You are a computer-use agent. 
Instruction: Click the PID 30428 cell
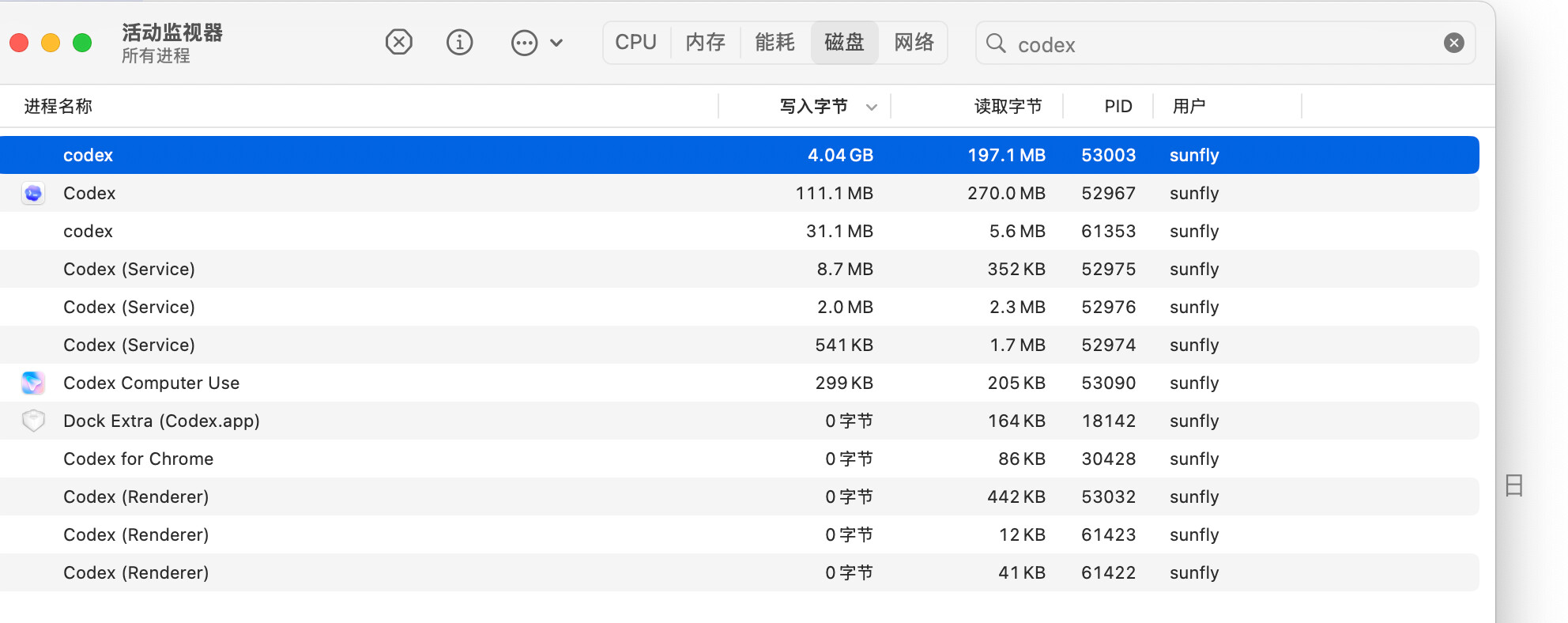point(1108,459)
